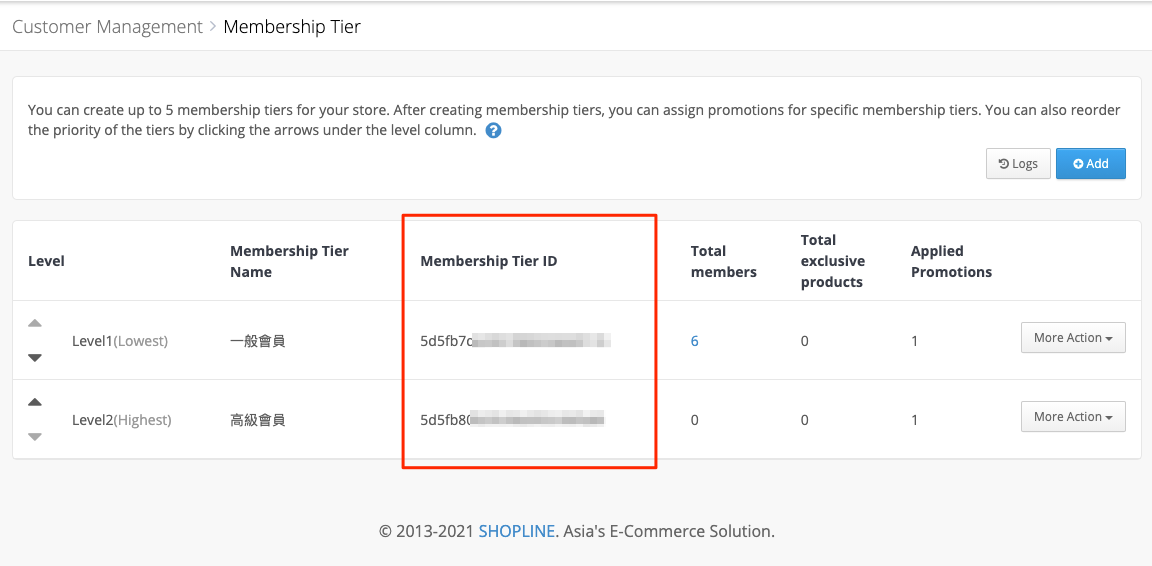Move Level1 tier up with arrow

point(35,323)
